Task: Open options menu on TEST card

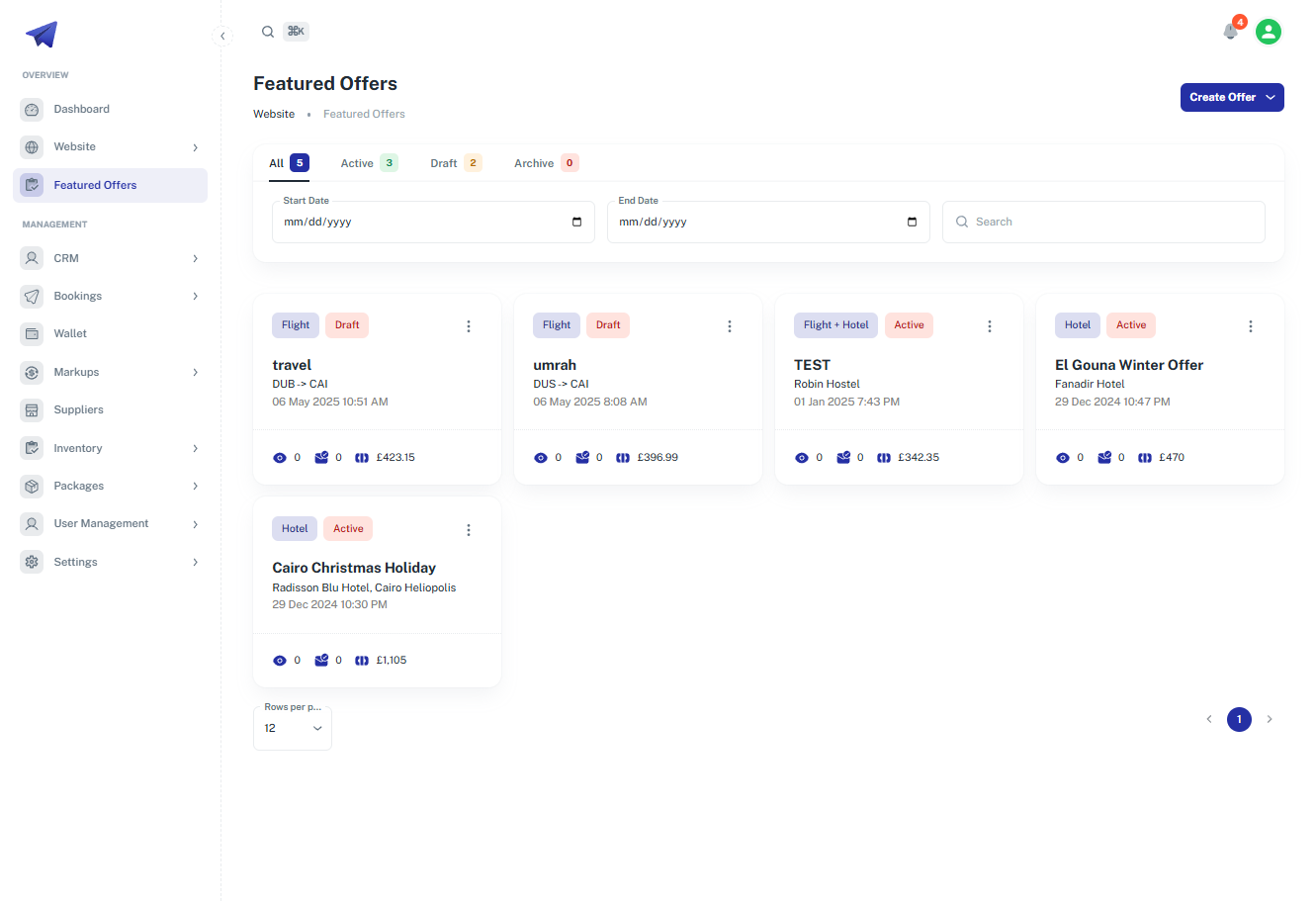Action: coord(990,326)
